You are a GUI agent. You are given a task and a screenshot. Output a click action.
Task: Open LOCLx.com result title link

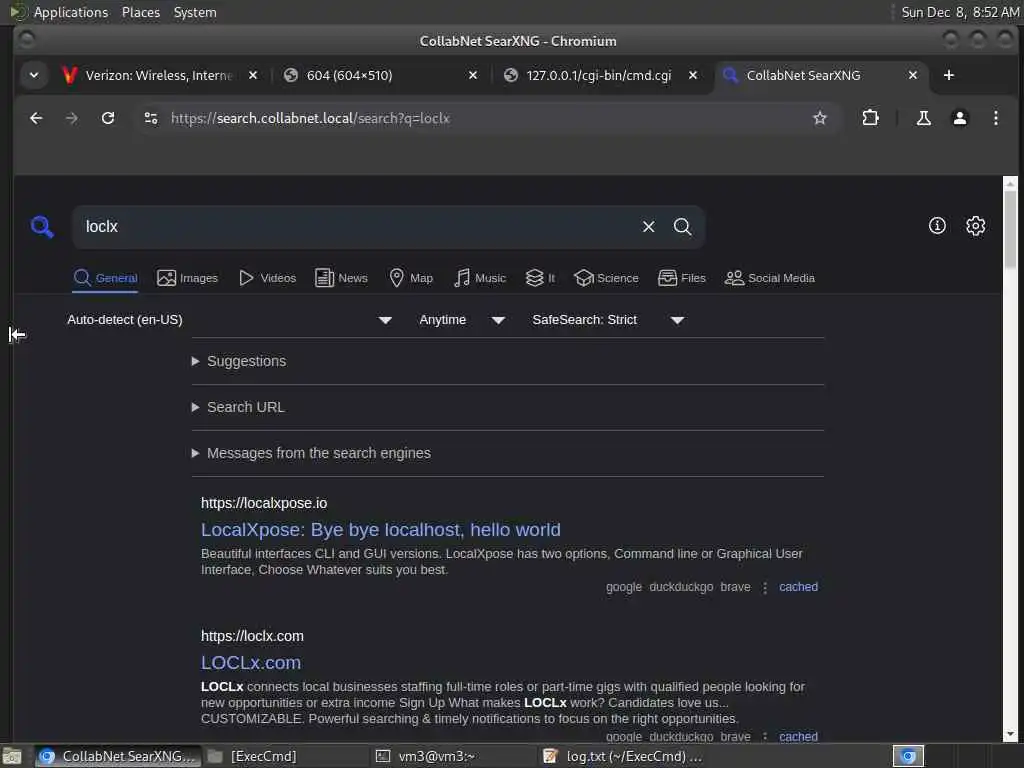251,662
